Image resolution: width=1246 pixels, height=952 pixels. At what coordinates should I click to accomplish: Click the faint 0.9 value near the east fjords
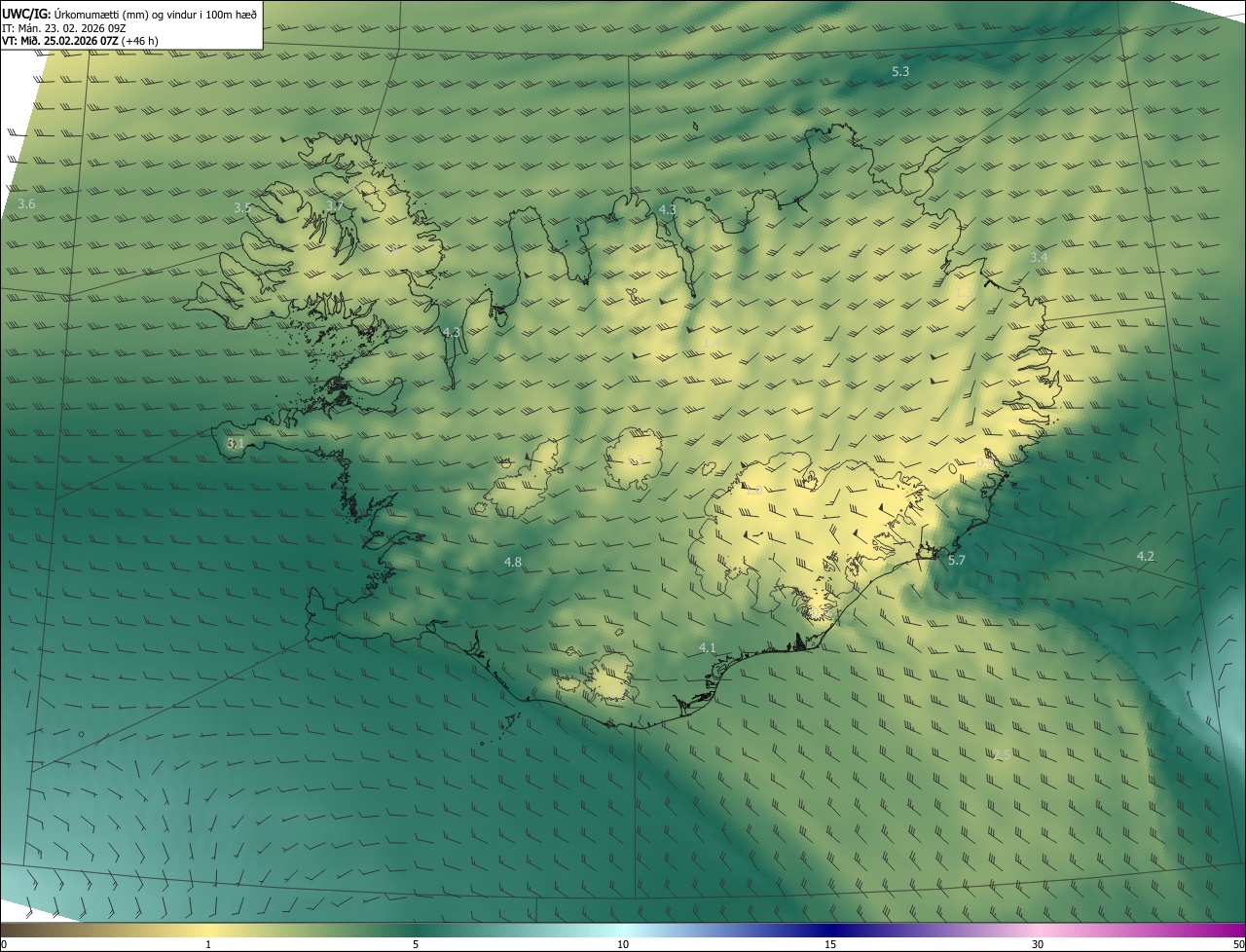click(x=984, y=463)
